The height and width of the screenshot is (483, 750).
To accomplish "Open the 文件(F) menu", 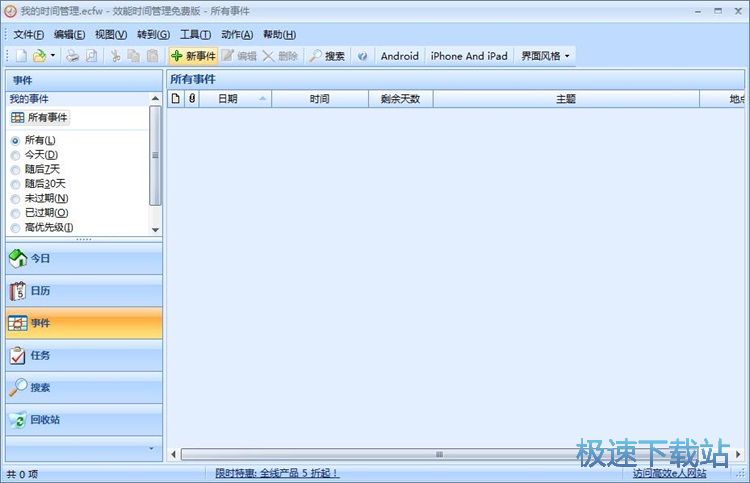I will [x=29, y=34].
